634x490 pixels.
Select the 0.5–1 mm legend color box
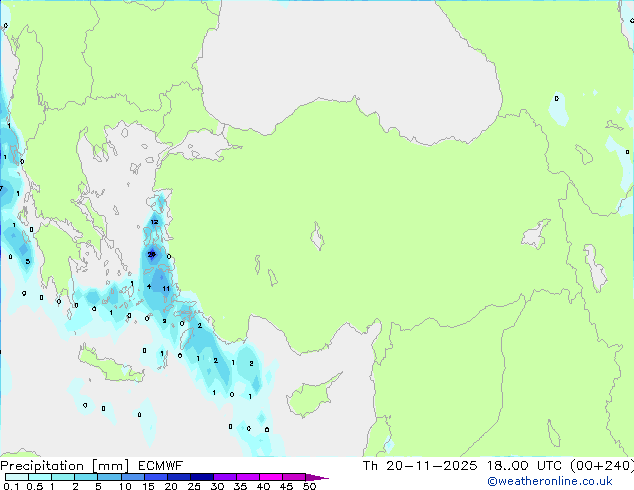pos(40,477)
